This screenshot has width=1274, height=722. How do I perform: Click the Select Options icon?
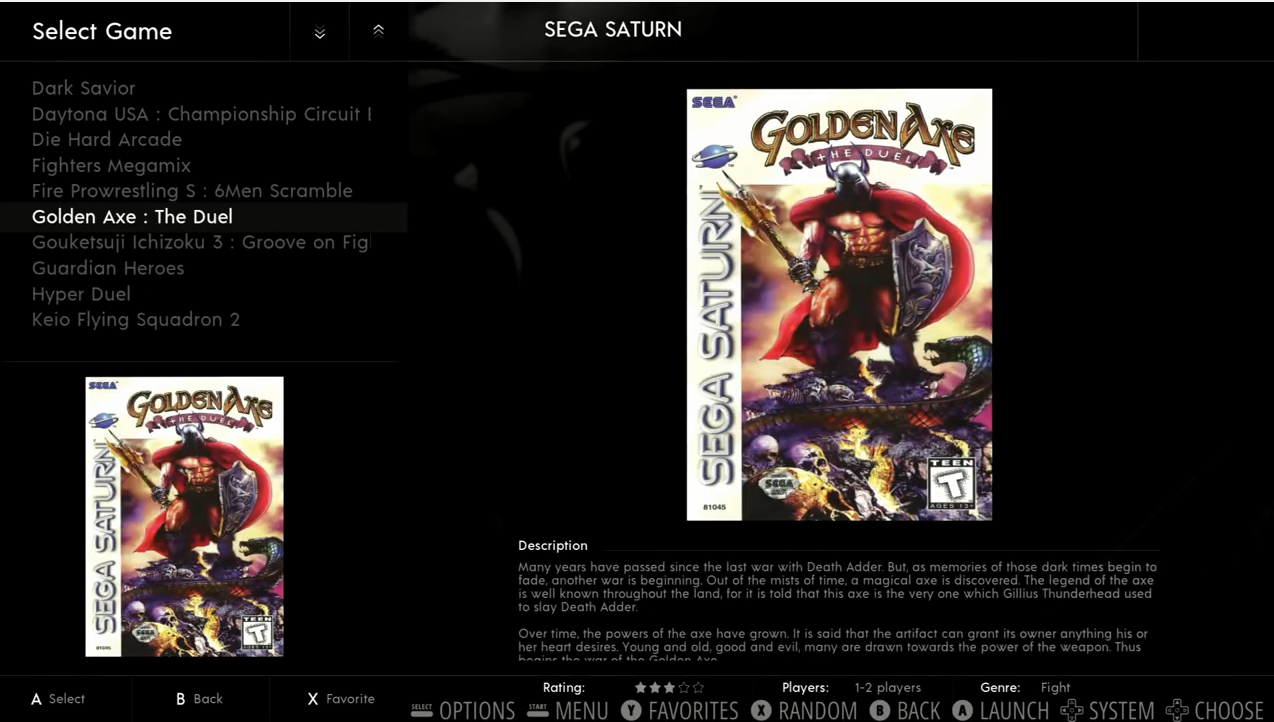(x=422, y=710)
